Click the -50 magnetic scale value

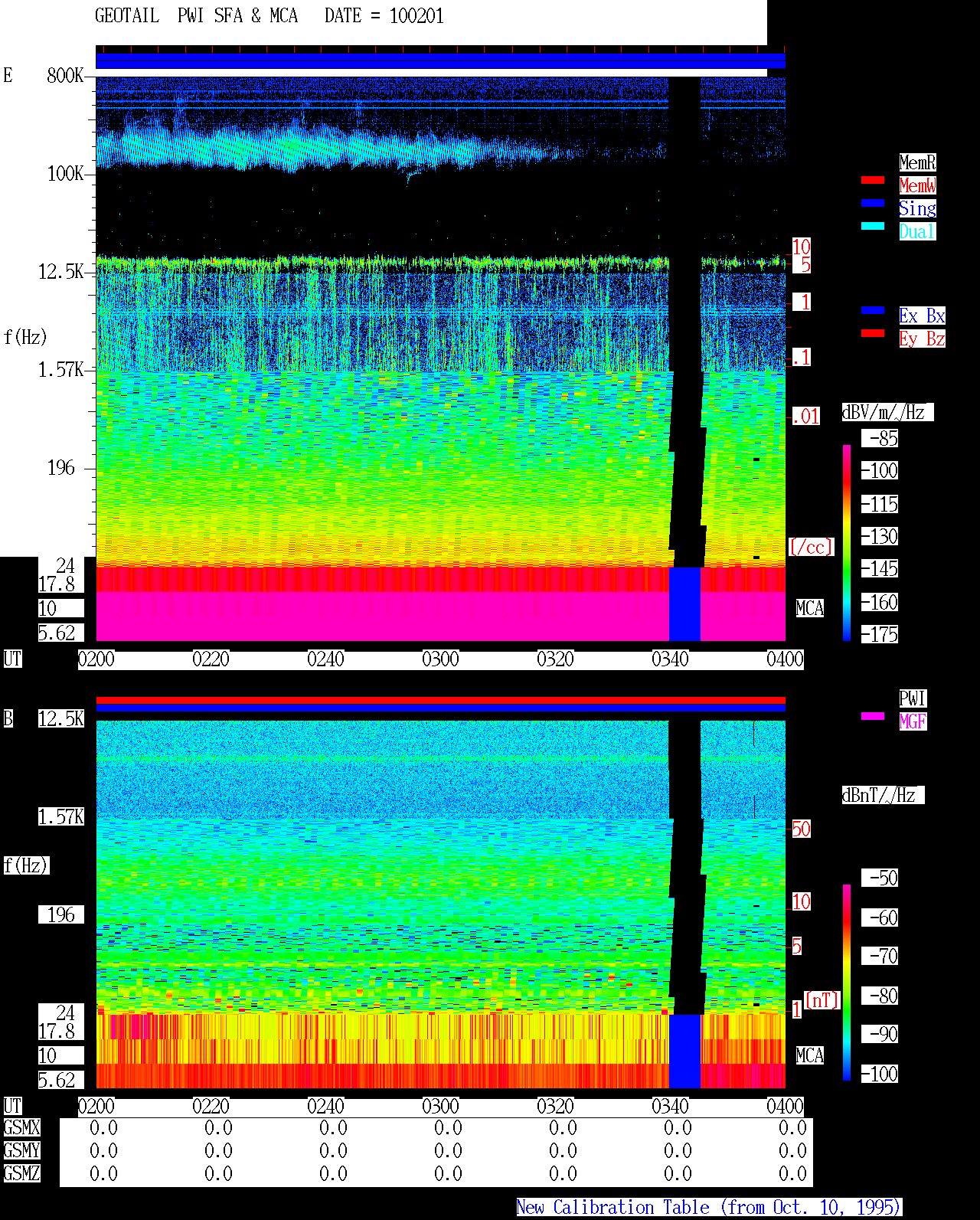point(880,878)
